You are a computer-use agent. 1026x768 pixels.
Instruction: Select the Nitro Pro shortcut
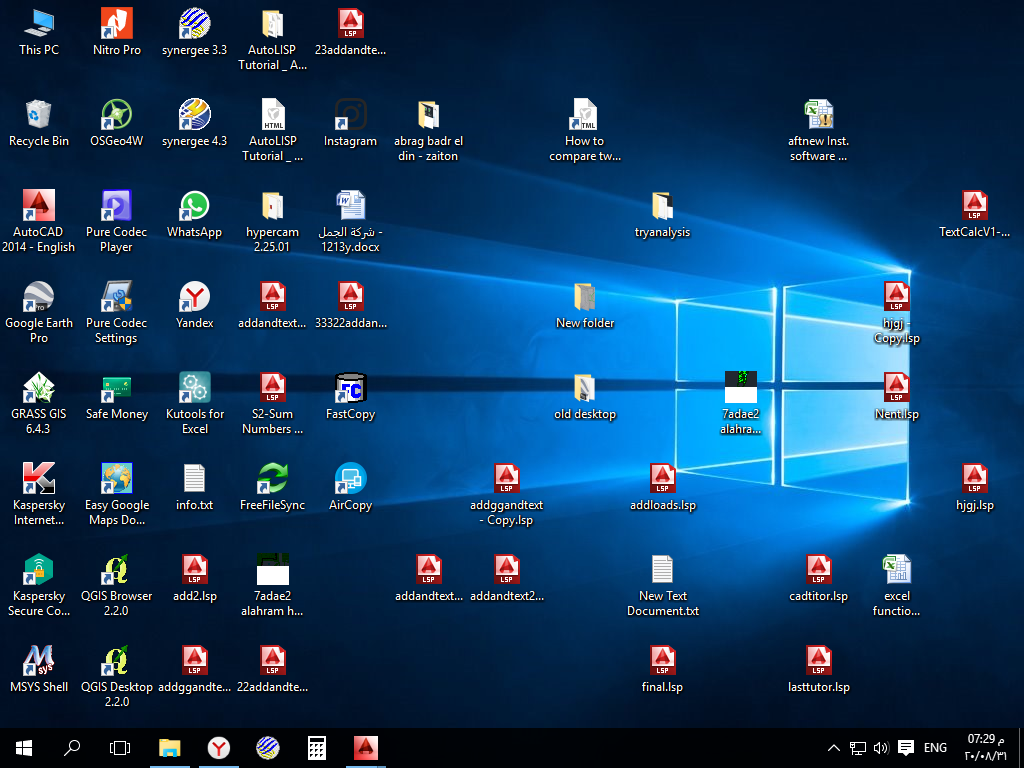click(116, 31)
